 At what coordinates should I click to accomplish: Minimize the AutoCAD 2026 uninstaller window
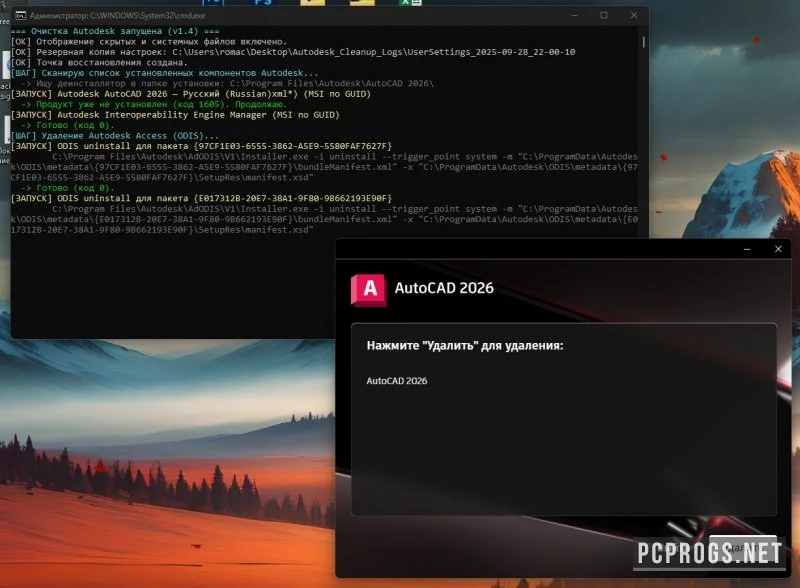[747, 249]
